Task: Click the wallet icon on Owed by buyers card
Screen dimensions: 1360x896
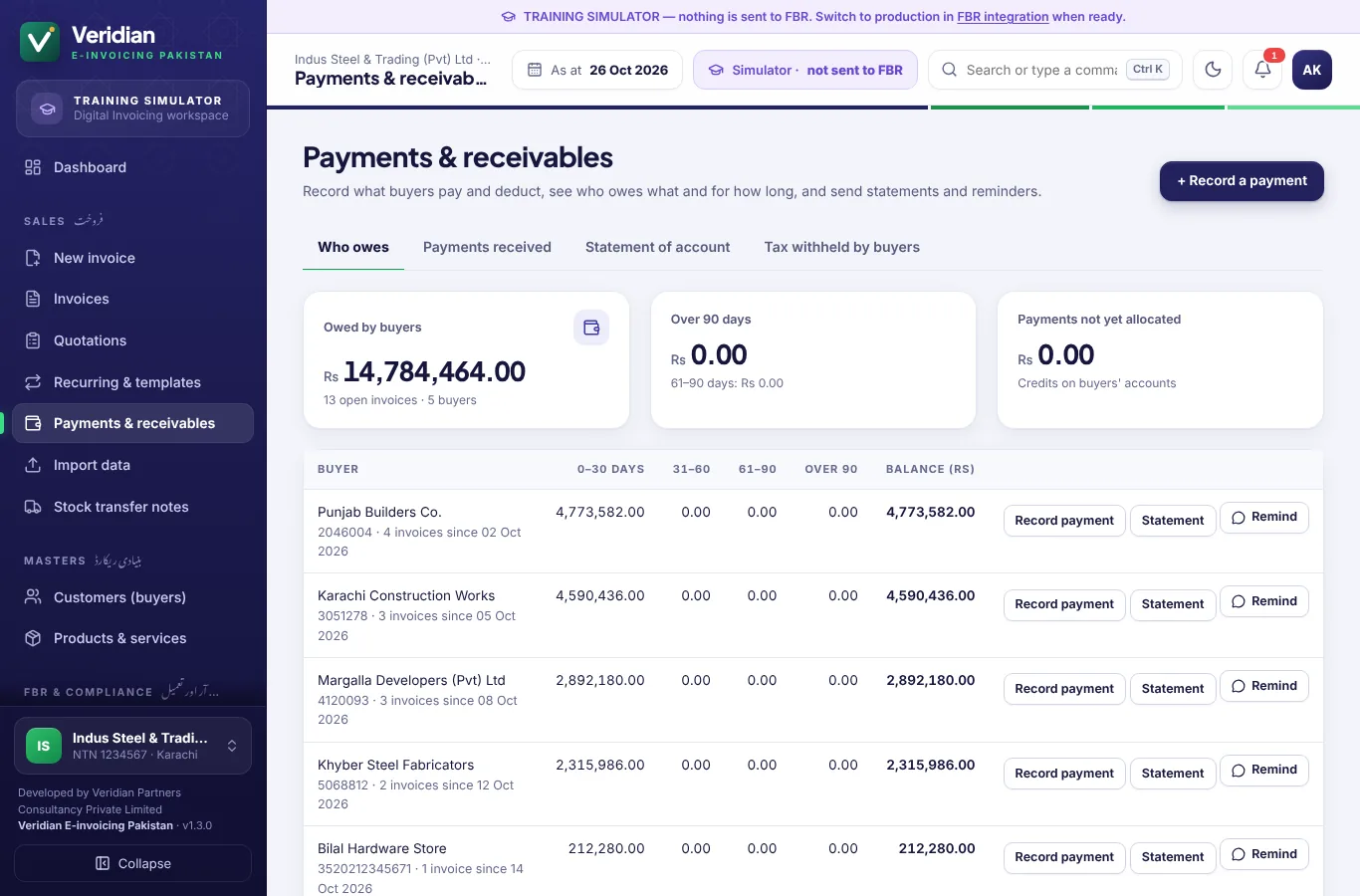Action: coord(591,328)
